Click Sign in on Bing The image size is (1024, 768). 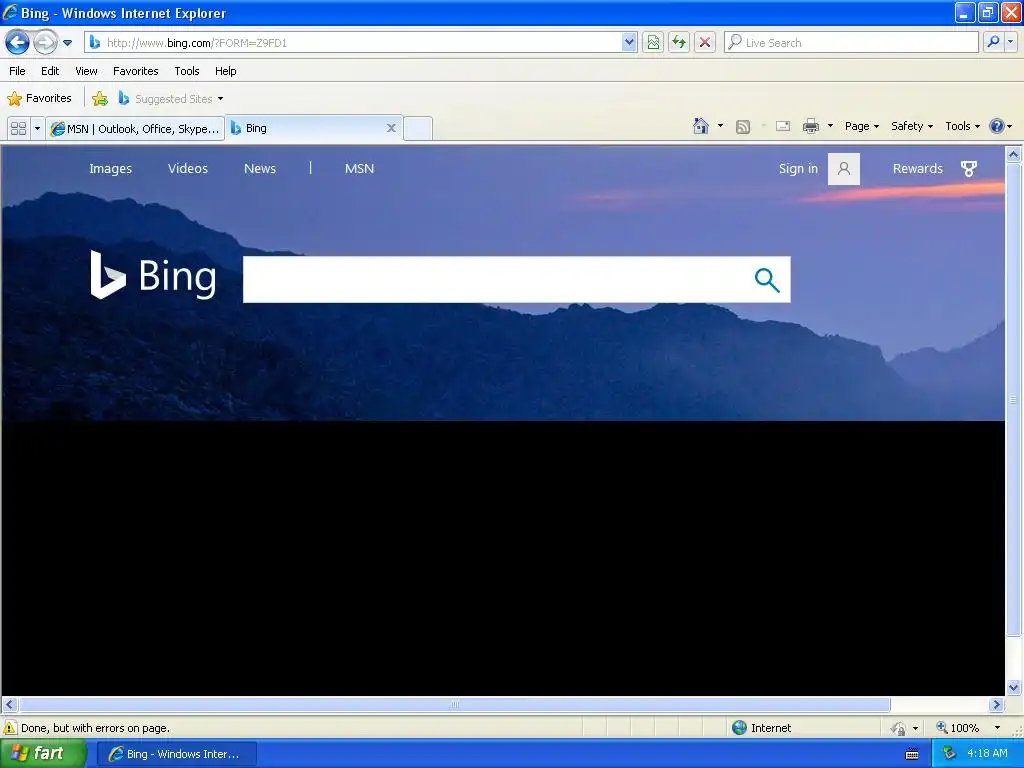798,168
